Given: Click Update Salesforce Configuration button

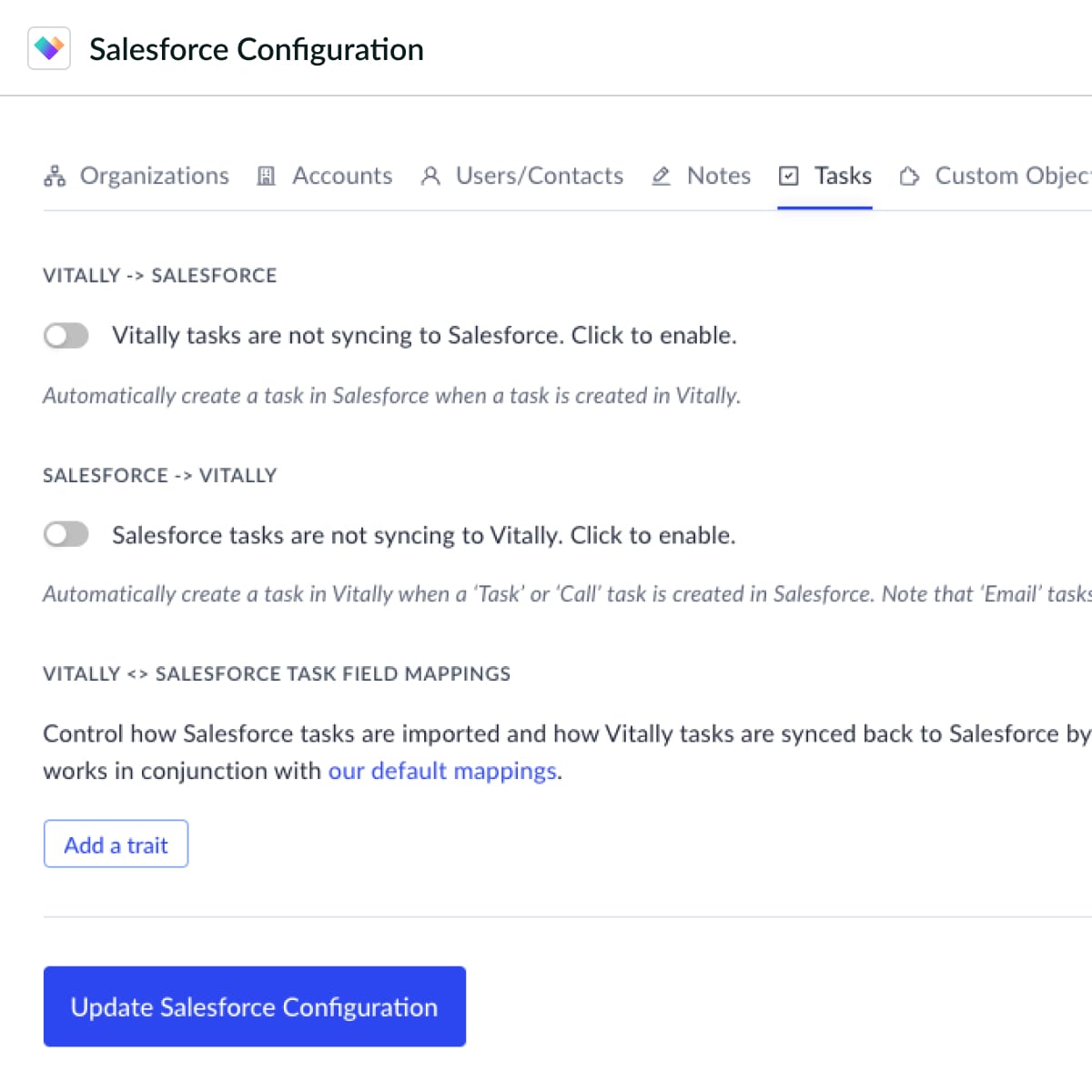Looking at the screenshot, I should click(255, 1006).
